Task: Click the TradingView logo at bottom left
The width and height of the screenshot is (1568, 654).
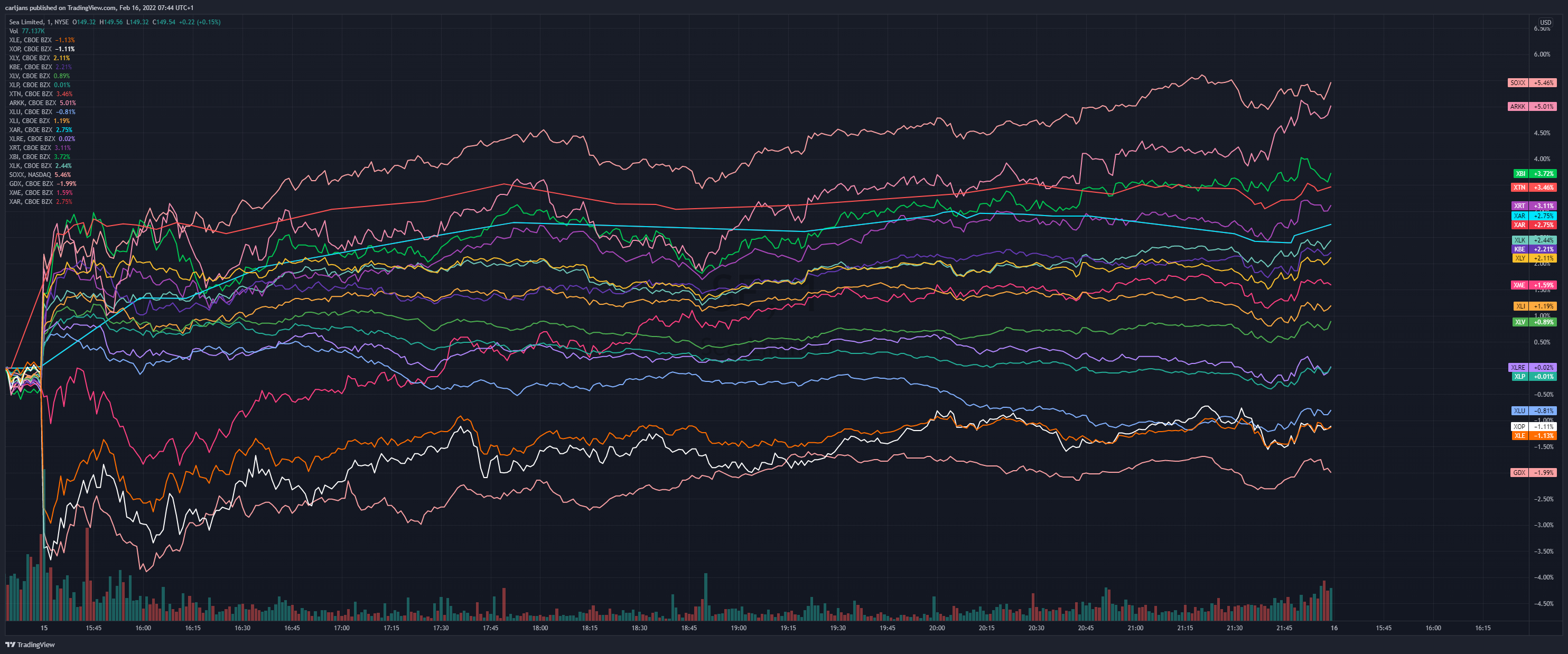Action: tap(30, 644)
